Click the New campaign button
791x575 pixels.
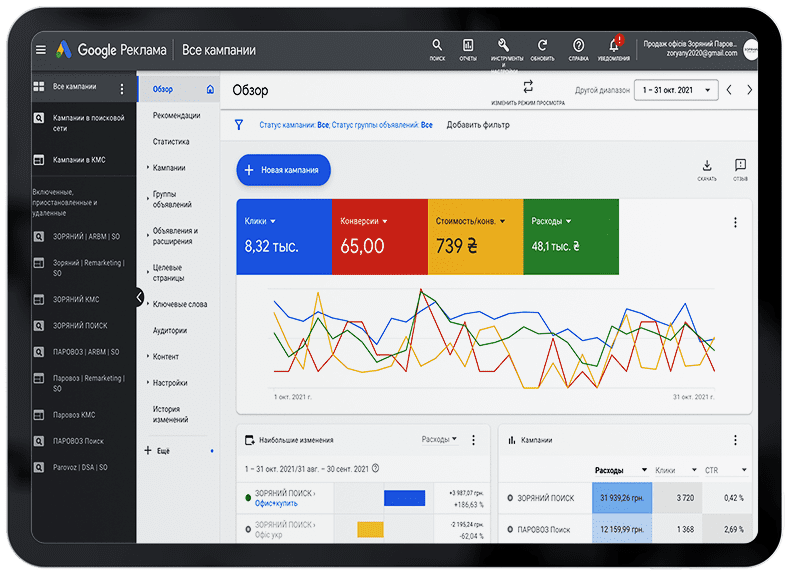pyautogui.click(x=283, y=170)
